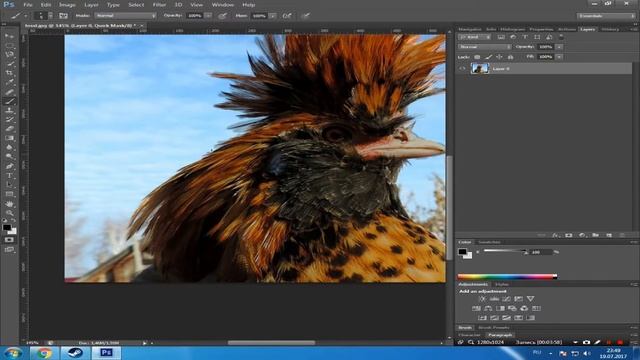Viewport: 640px width, 360px height.
Task: Add a Levels adjustment
Action: point(494,299)
